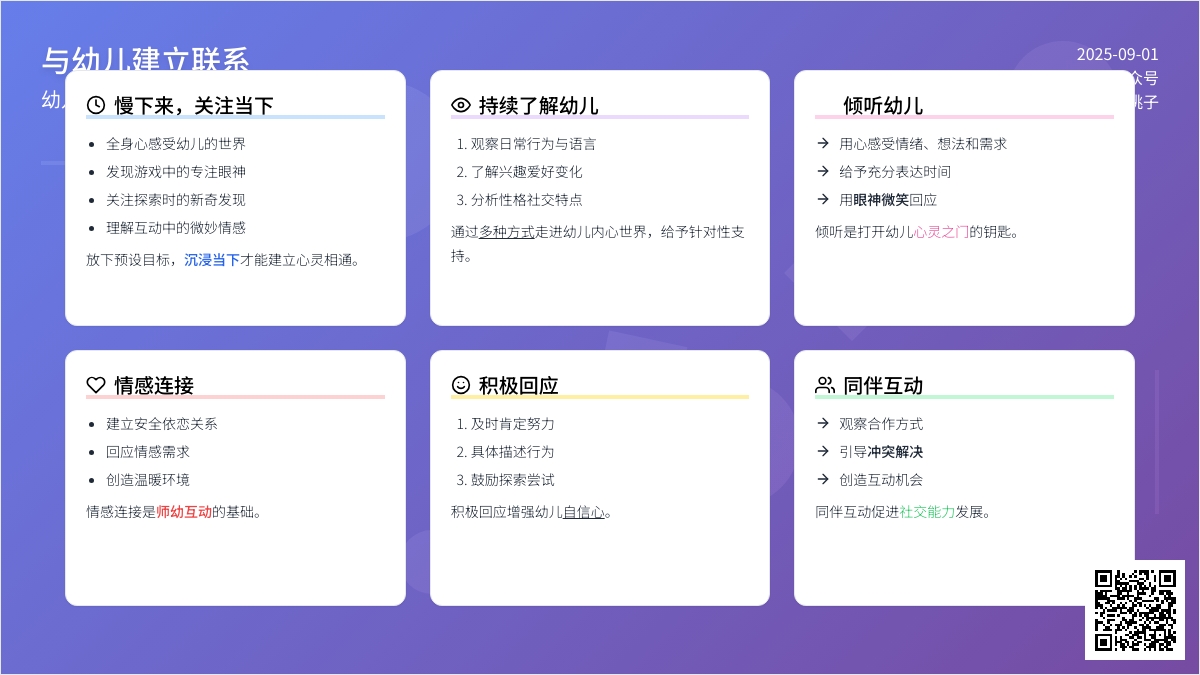Click list item 分析性格社交特点
The height and width of the screenshot is (675, 1200).
click(x=526, y=199)
